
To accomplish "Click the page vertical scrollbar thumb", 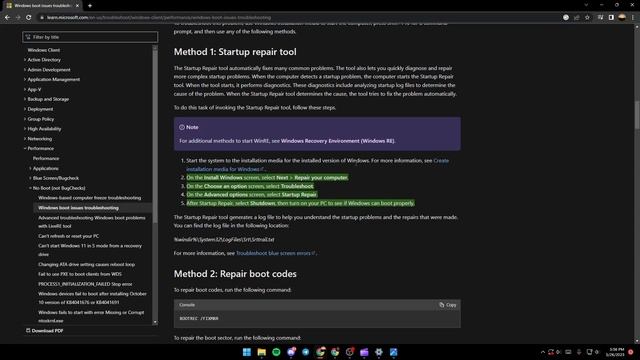I will [637, 115].
